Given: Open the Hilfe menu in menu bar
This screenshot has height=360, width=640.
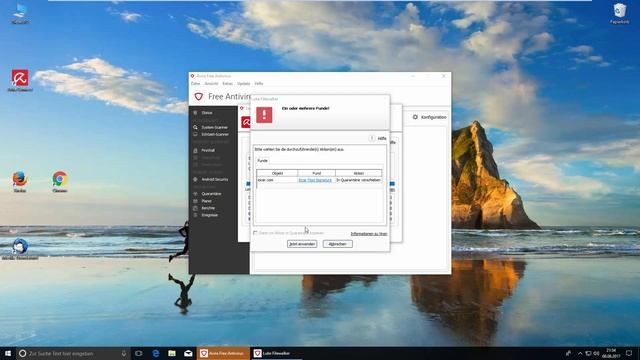Looking at the screenshot, I should (x=259, y=84).
